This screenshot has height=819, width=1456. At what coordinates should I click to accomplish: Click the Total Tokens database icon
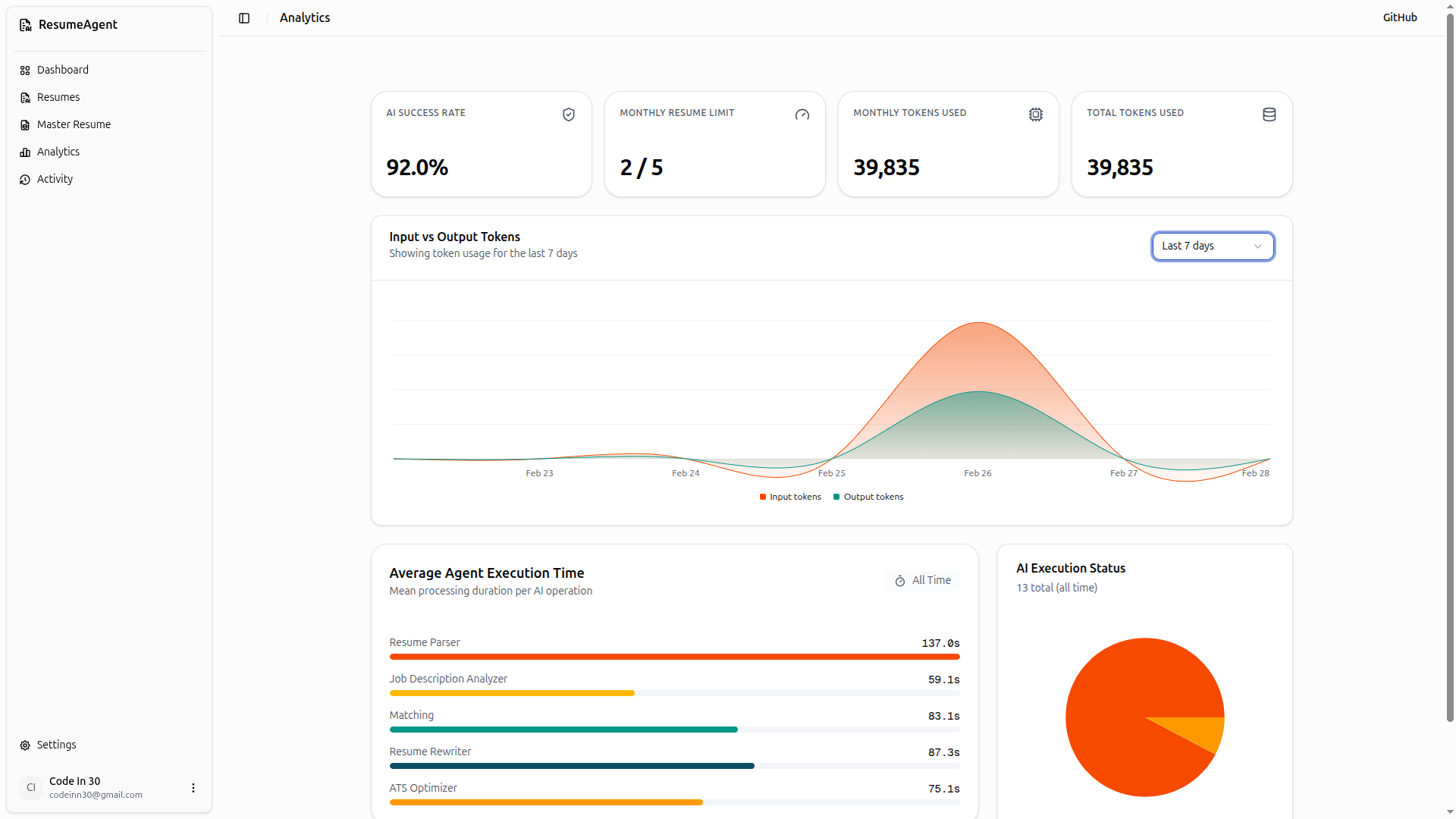pyautogui.click(x=1269, y=115)
